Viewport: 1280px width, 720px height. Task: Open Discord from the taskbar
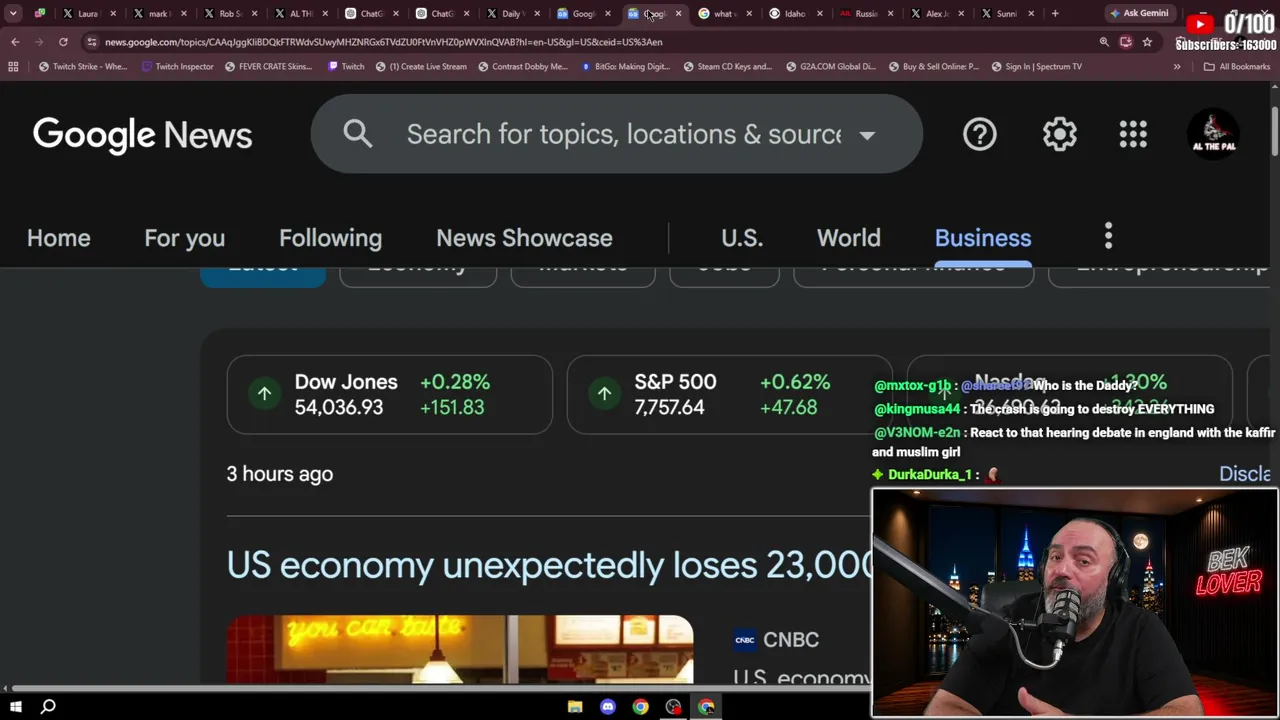coord(607,707)
